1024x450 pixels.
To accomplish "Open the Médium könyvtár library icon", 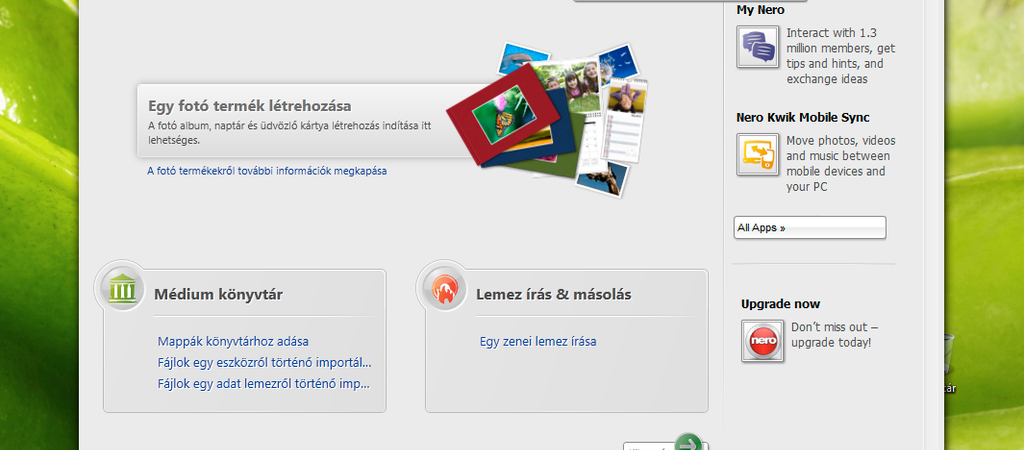I will click(x=121, y=287).
